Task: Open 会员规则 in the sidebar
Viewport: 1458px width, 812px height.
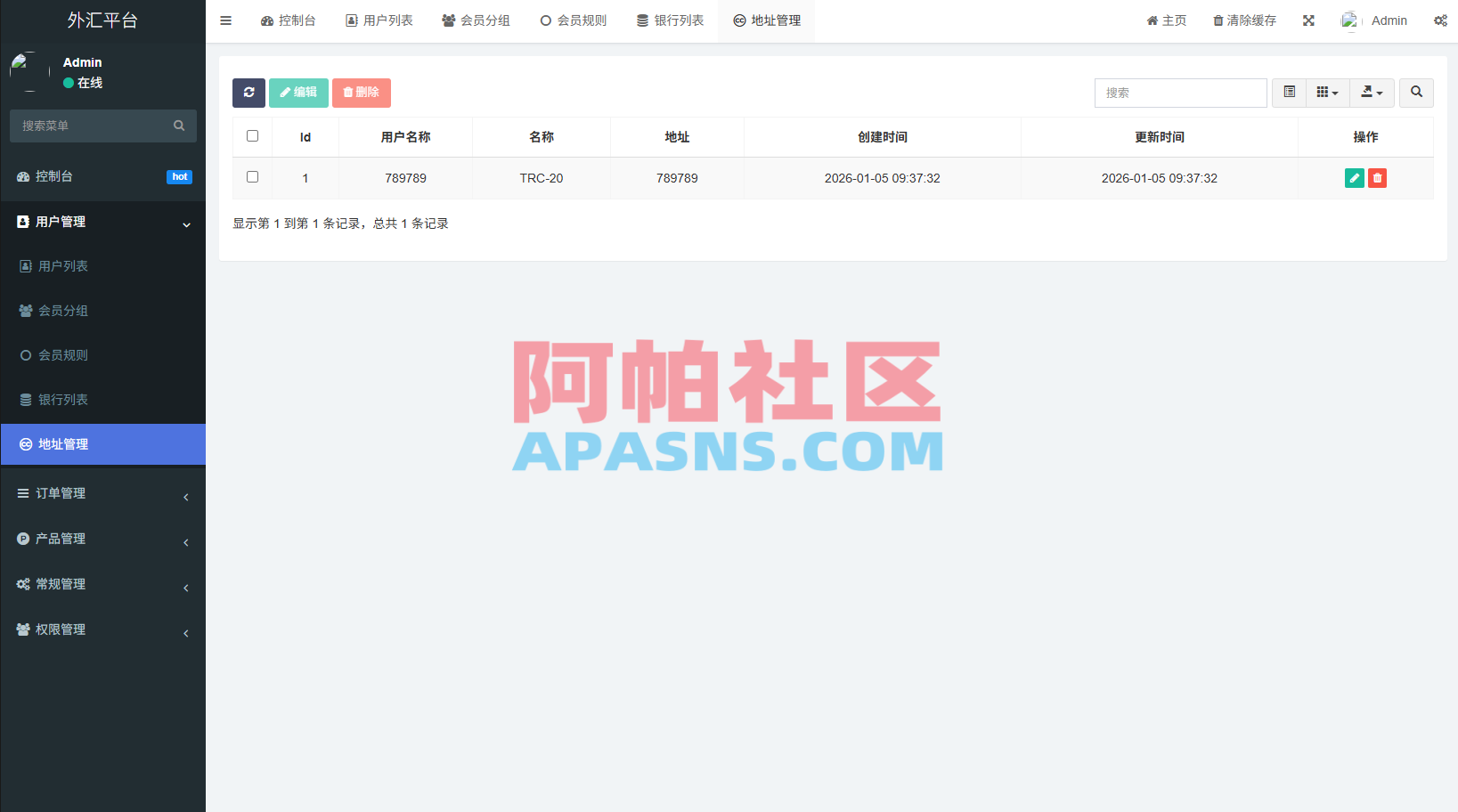Action: click(x=103, y=355)
